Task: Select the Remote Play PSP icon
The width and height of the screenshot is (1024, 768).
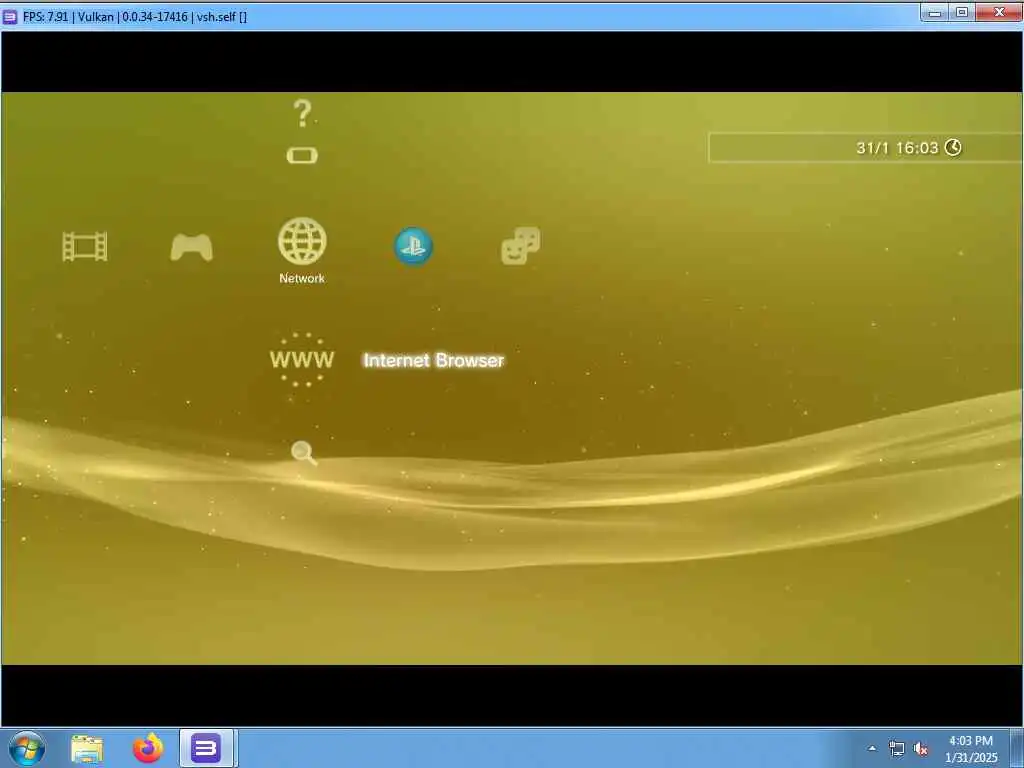Action: [x=302, y=155]
